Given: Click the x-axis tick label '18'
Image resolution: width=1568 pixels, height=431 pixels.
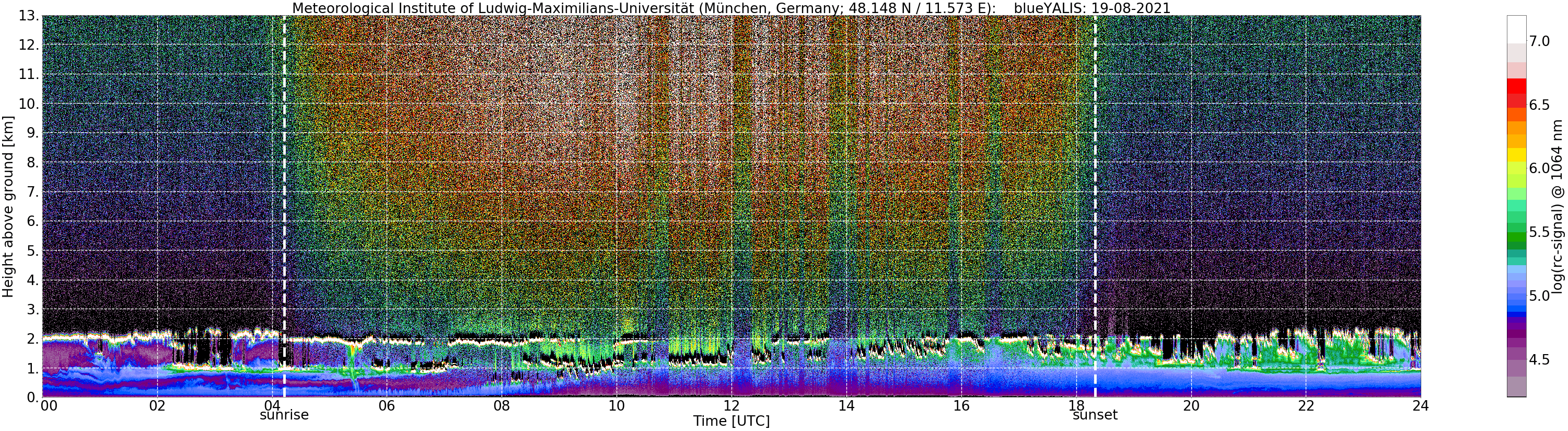Looking at the screenshot, I should point(1076,406).
